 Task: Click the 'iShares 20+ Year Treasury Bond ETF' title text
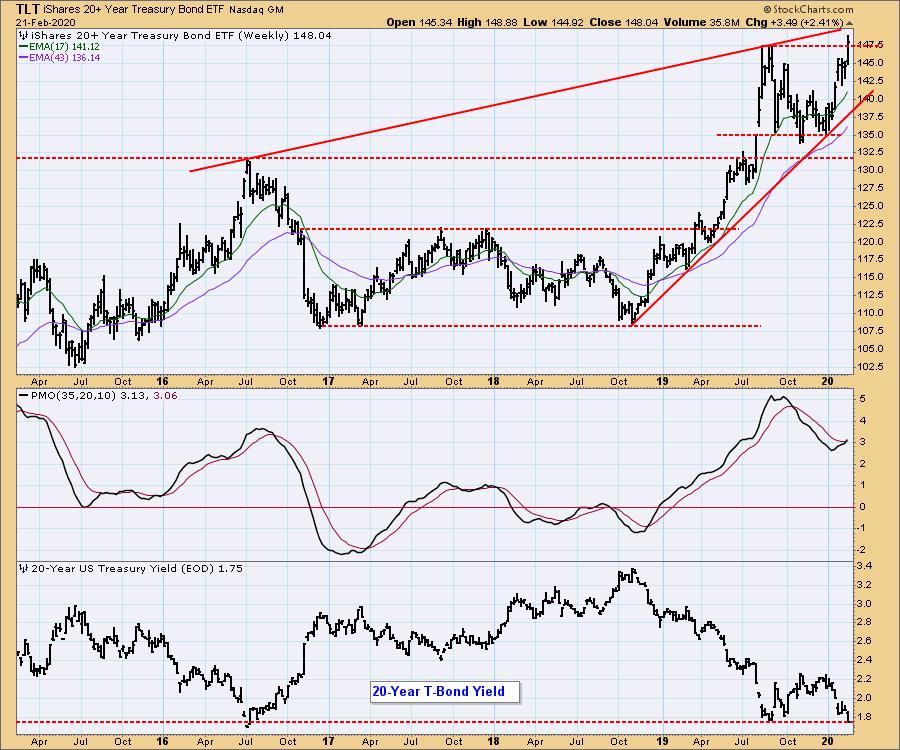coord(135,10)
